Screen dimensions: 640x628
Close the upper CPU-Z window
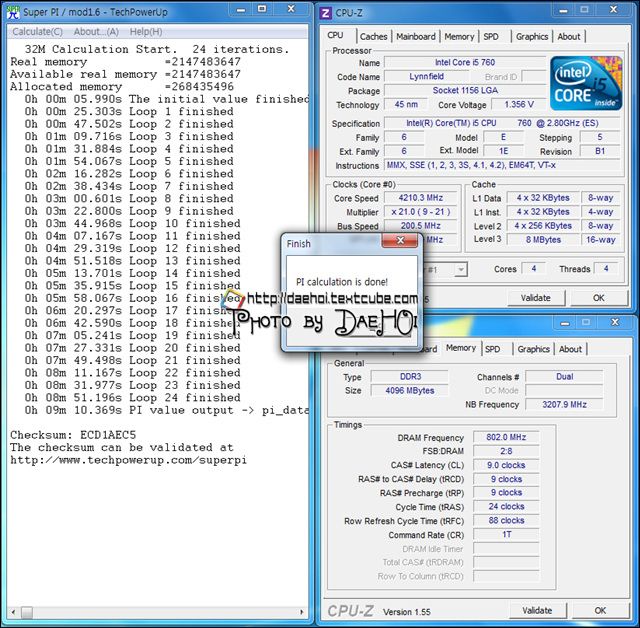pyautogui.click(x=613, y=10)
